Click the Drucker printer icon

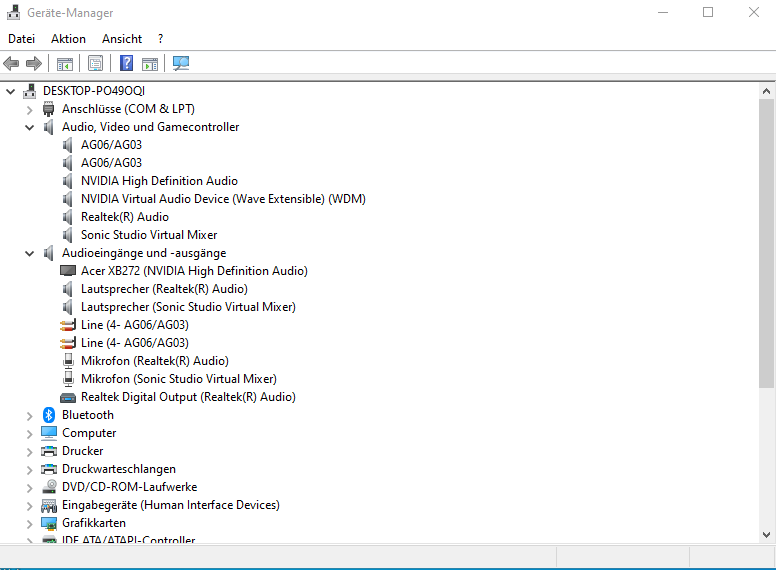pos(49,451)
